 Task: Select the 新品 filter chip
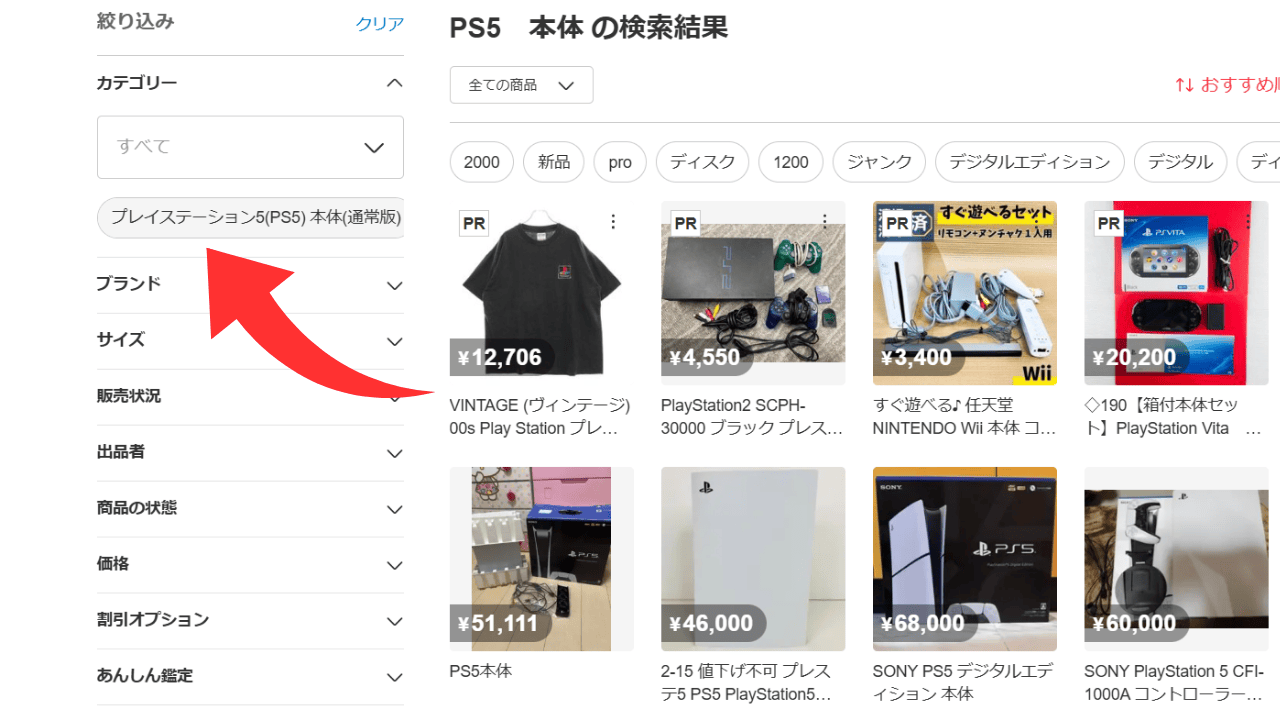tap(553, 162)
